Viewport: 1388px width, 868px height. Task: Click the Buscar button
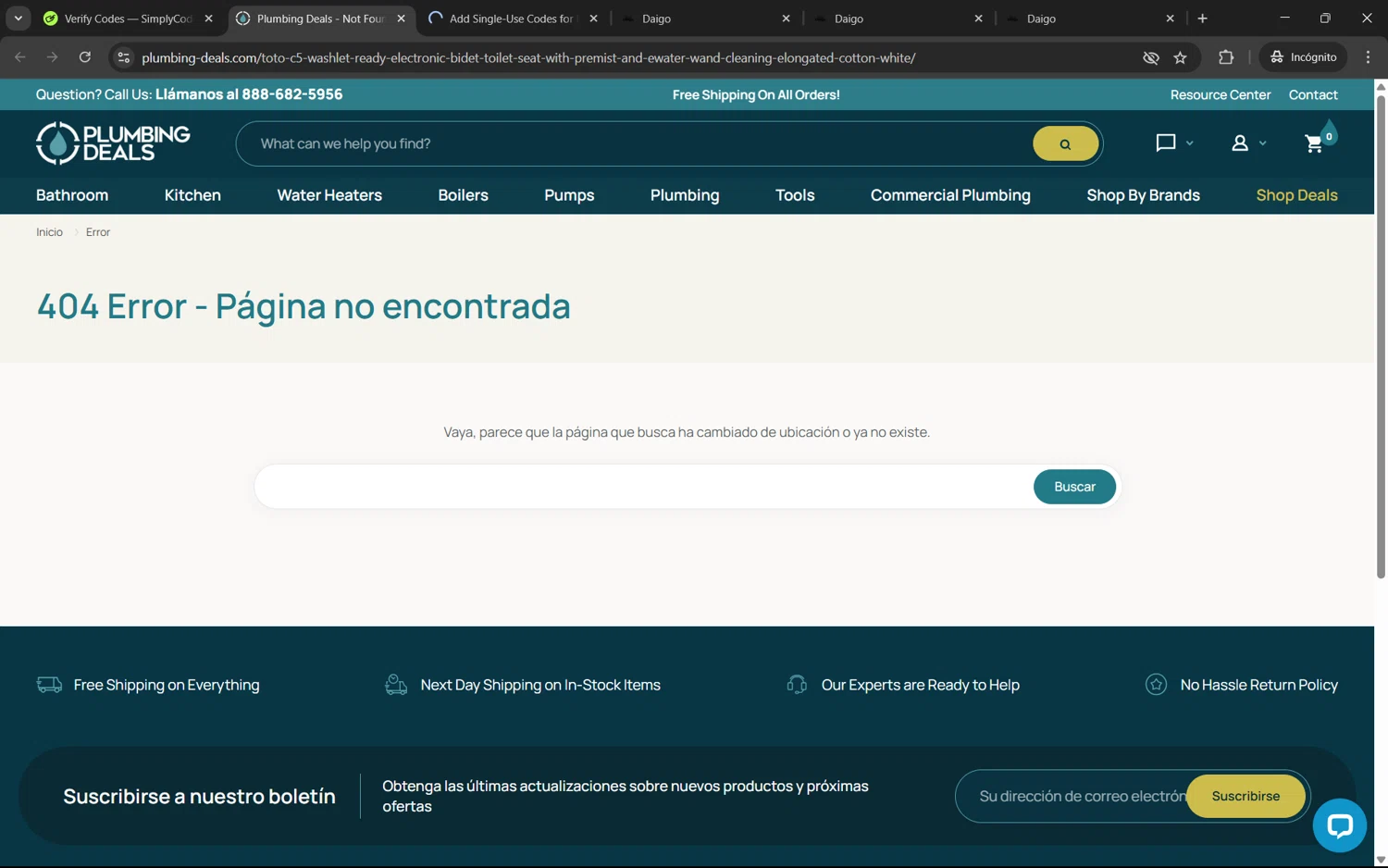pos(1074,487)
